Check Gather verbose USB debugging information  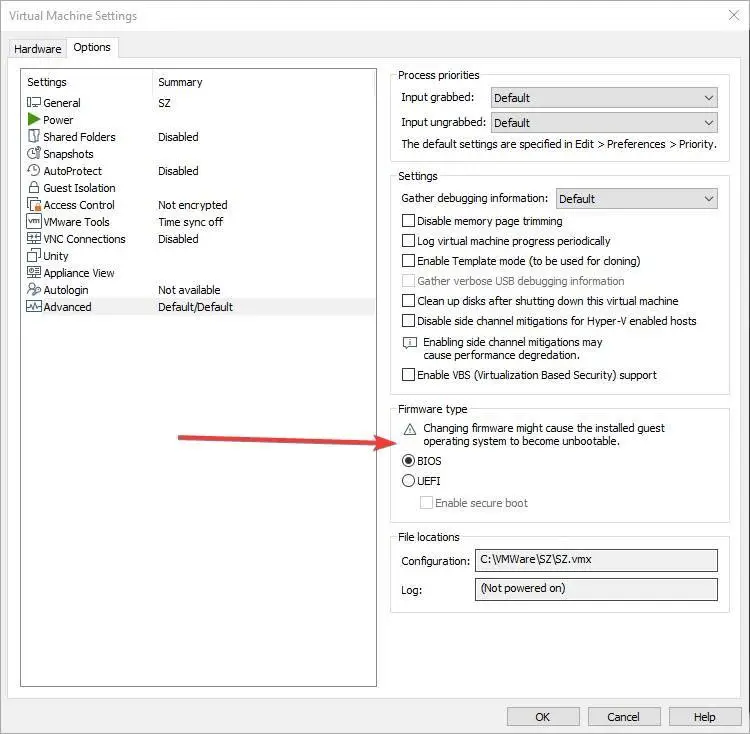point(408,281)
